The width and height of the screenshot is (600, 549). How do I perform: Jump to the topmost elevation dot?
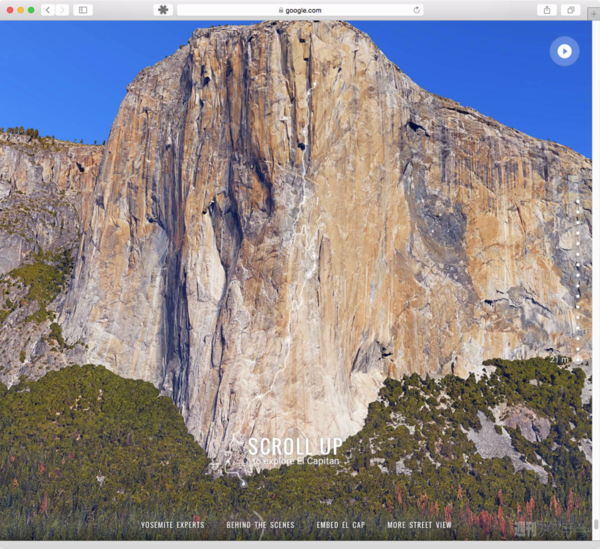point(578,201)
